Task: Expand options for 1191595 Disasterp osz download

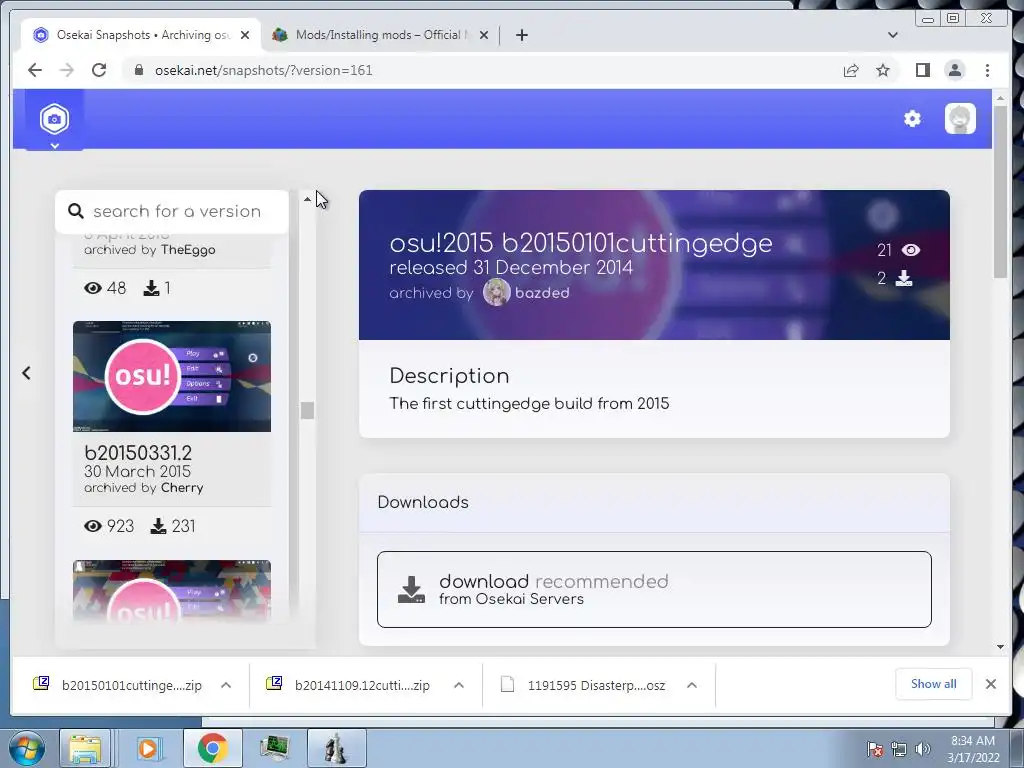Action: (x=692, y=685)
